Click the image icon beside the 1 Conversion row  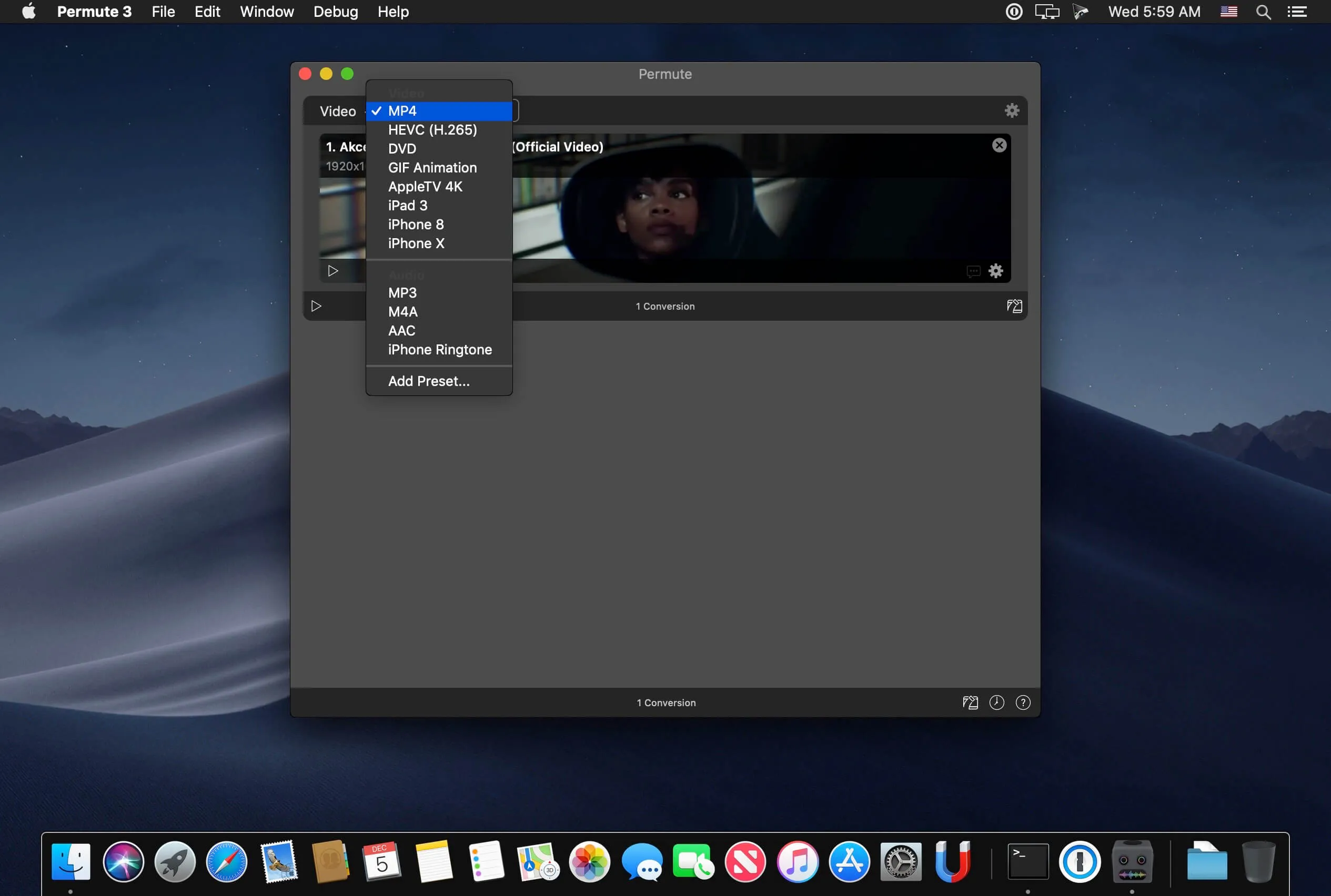tap(1014, 306)
